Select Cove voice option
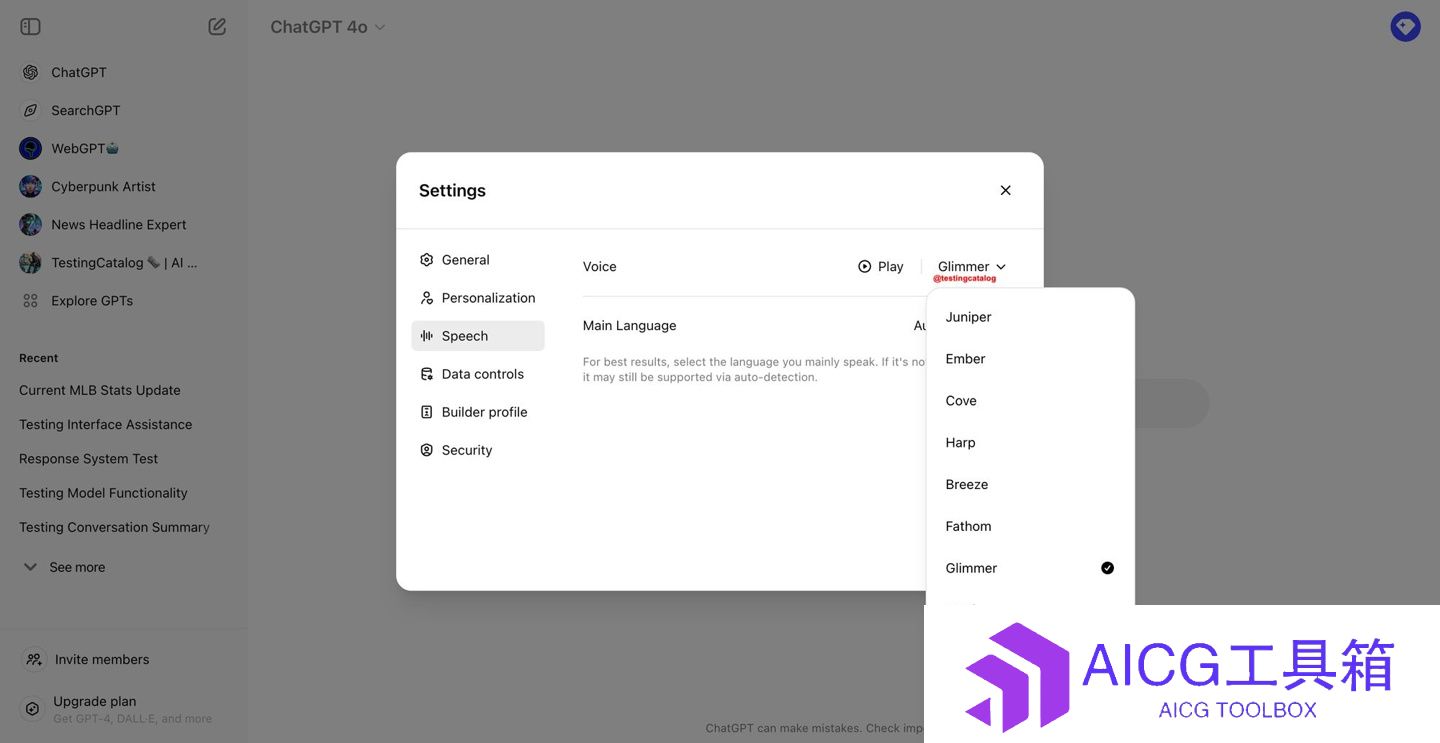1440x743 pixels. point(1030,401)
